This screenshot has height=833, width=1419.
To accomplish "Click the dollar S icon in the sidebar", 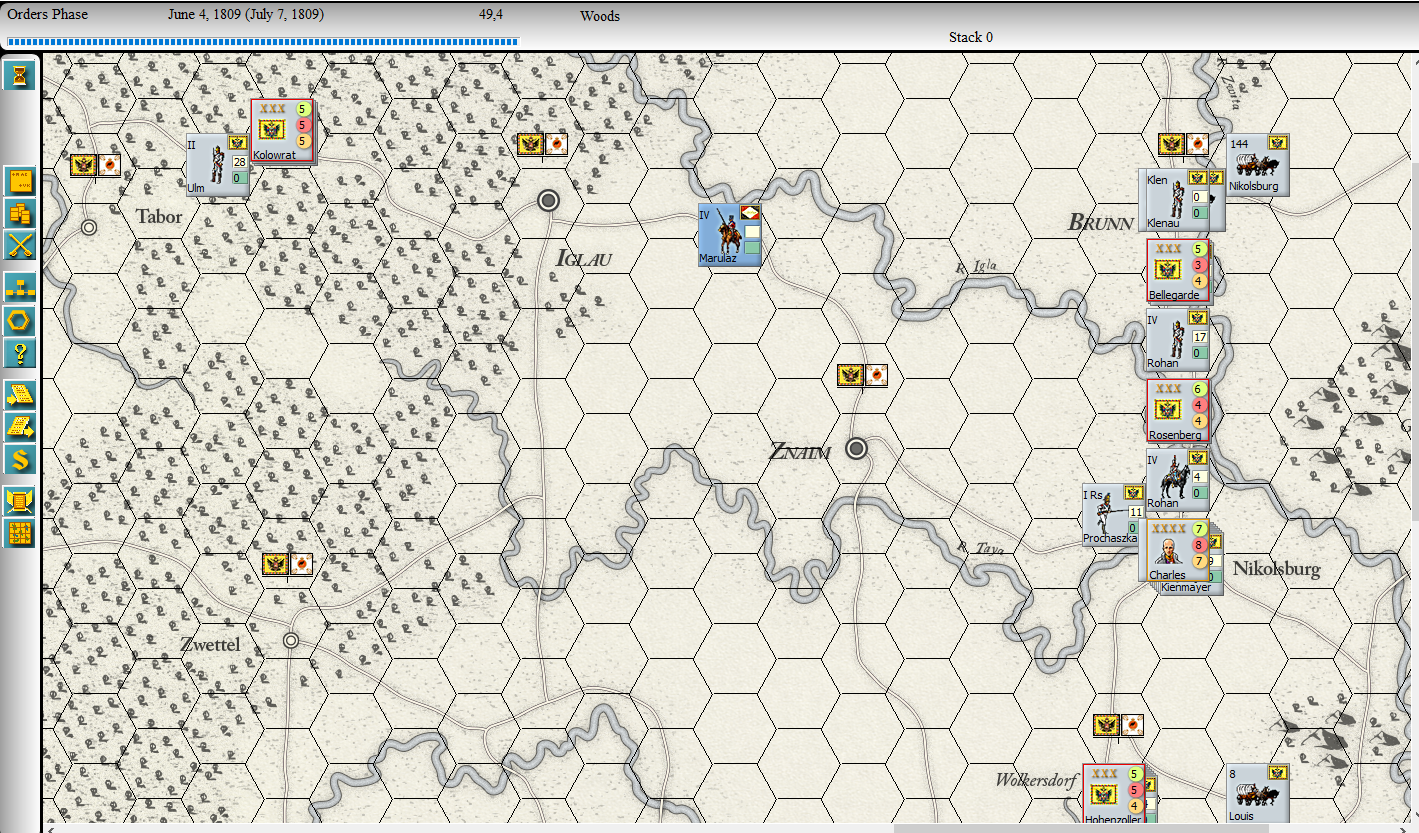I will pos(20,459).
